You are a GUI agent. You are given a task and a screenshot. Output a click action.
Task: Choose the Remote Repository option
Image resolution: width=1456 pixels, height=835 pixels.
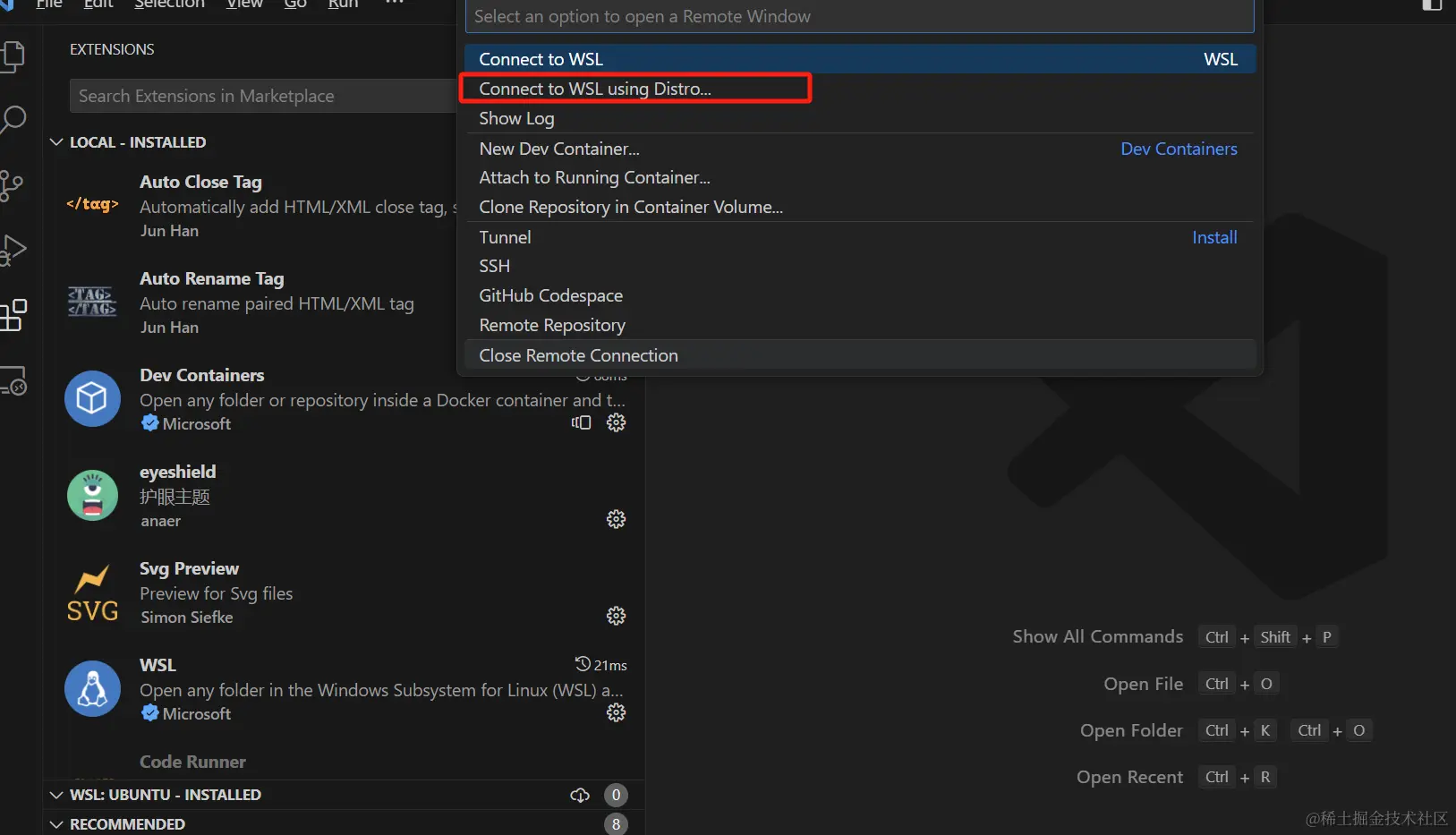(x=860, y=325)
